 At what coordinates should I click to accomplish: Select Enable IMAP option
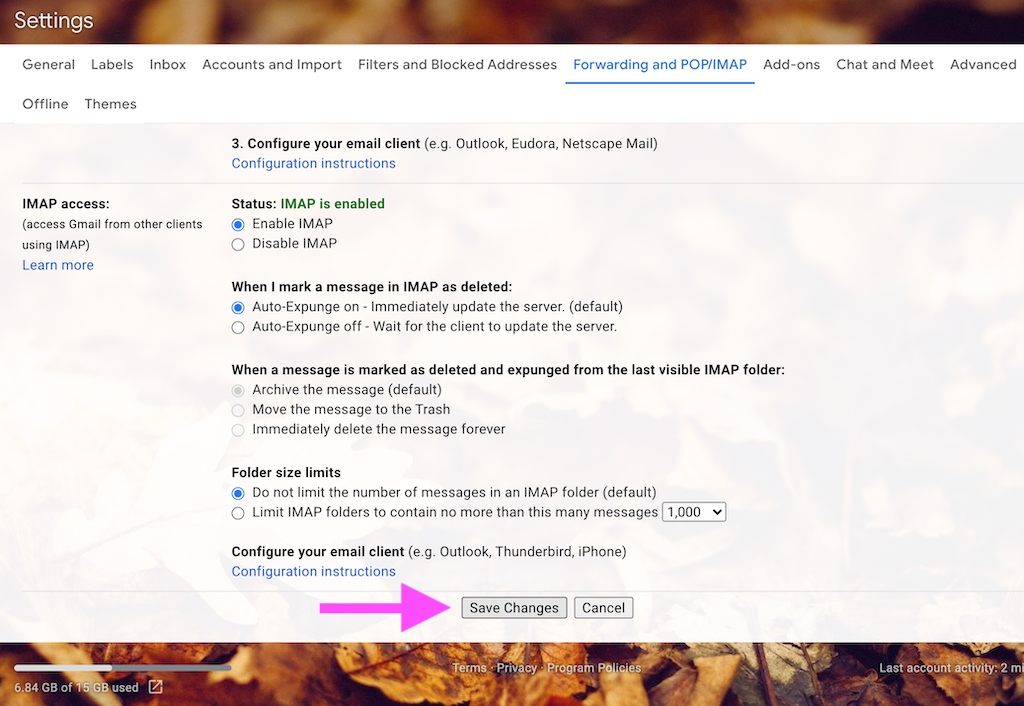pyautogui.click(x=238, y=225)
